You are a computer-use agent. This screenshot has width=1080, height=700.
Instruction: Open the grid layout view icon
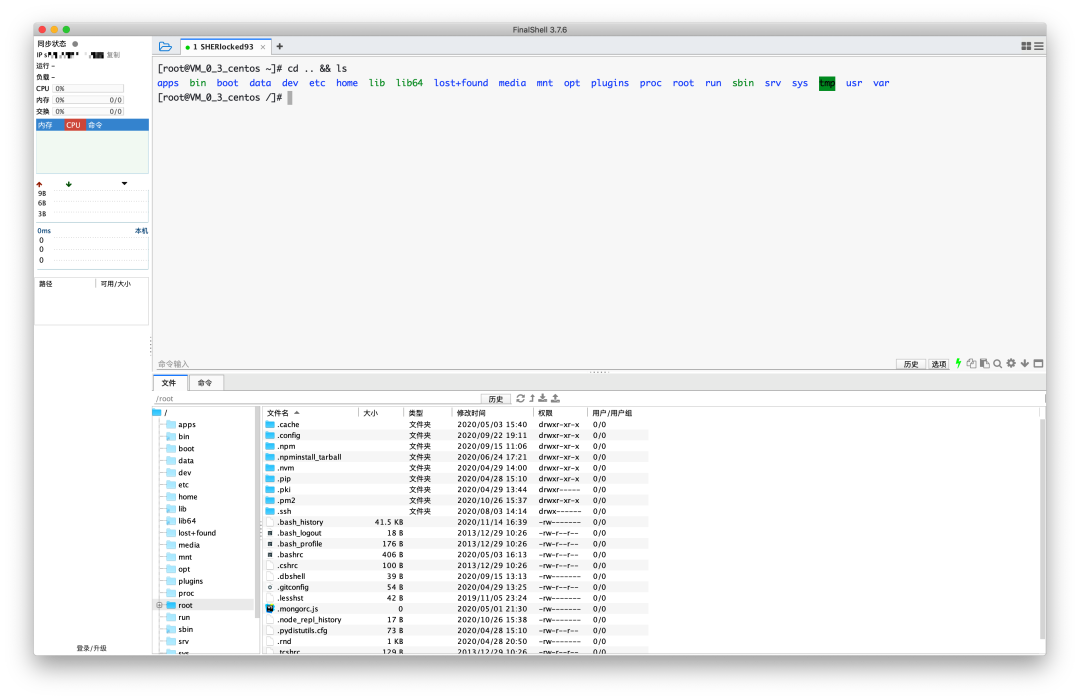tap(1026, 46)
